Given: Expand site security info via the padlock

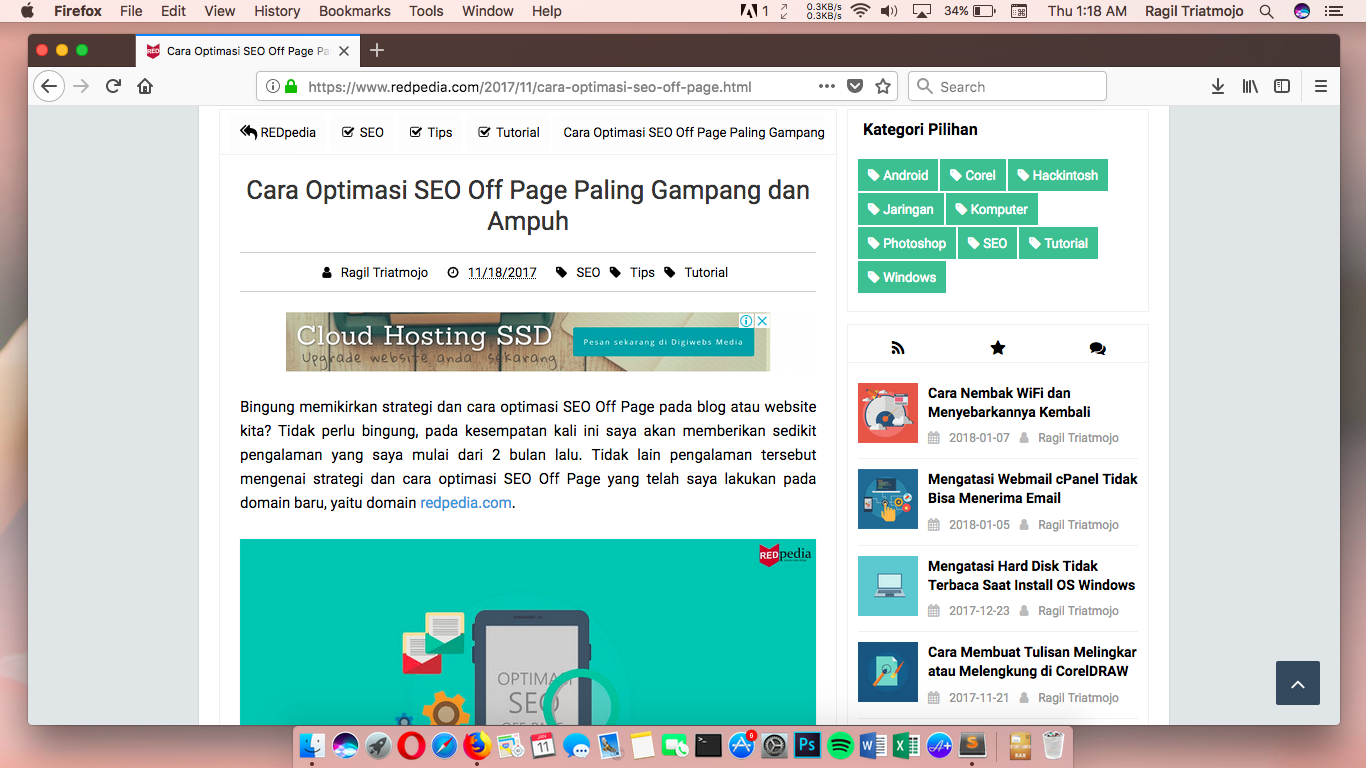Looking at the screenshot, I should click(x=290, y=86).
